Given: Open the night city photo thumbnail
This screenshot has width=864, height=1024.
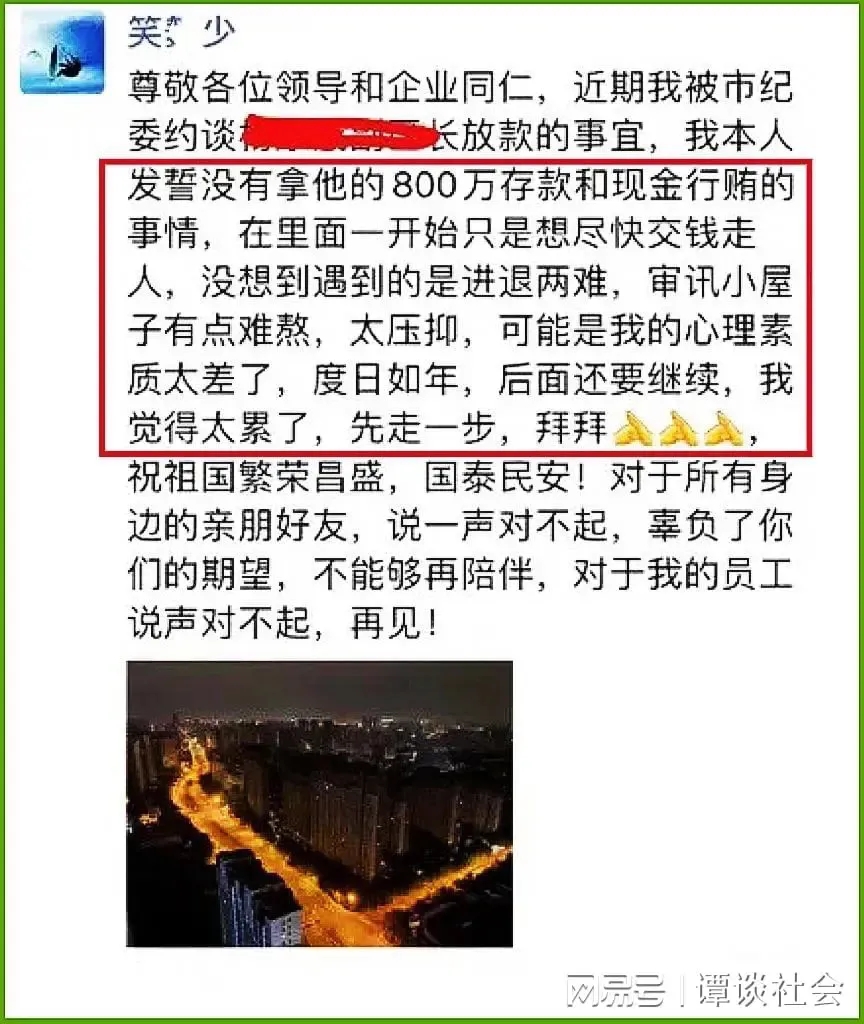Looking at the screenshot, I should pos(319,803).
